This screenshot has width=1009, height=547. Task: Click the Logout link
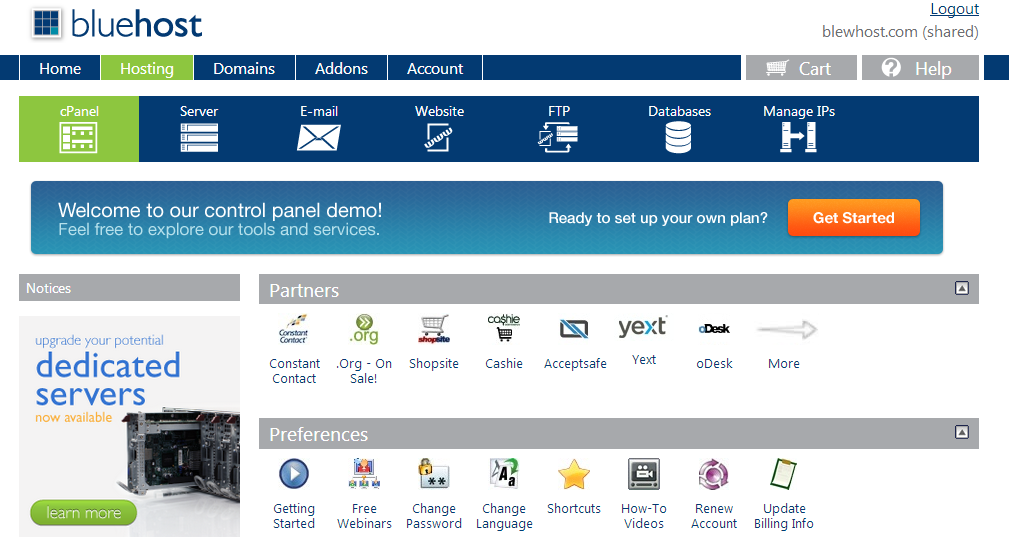coord(954,9)
